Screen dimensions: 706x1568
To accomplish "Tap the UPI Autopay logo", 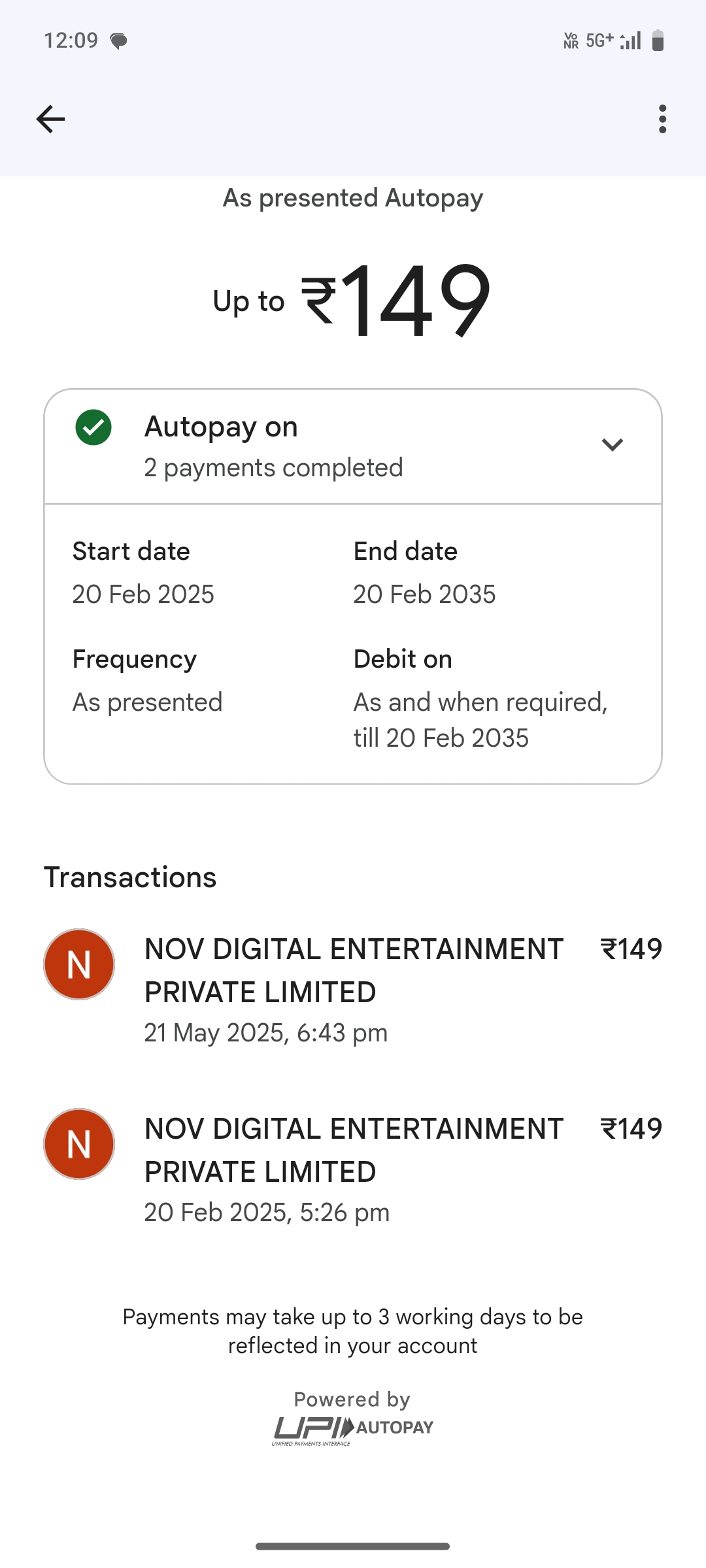I will pyautogui.click(x=353, y=1428).
